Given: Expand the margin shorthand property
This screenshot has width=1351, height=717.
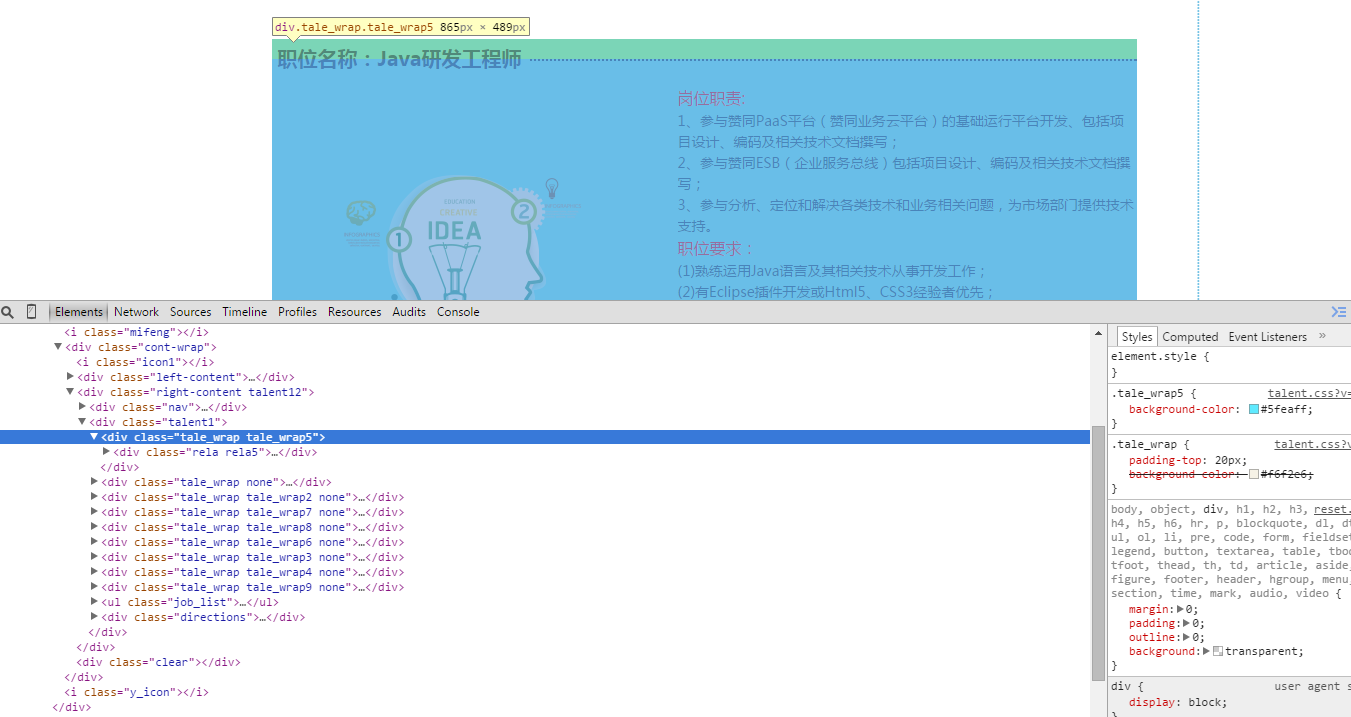Looking at the screenshot, I should click(x=1180, y=609).
